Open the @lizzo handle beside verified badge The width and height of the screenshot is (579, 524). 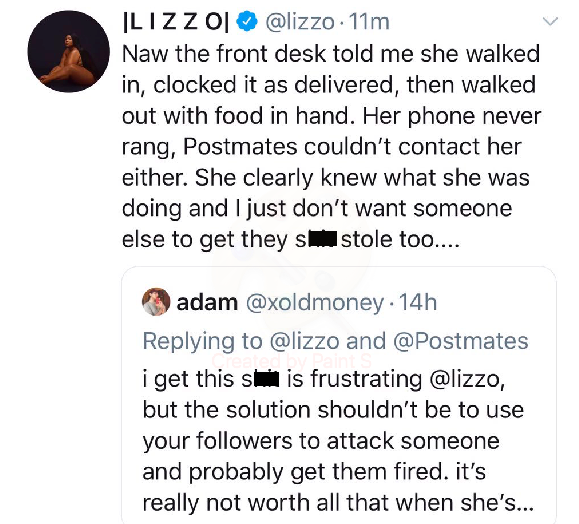click(x=300, y=22)
